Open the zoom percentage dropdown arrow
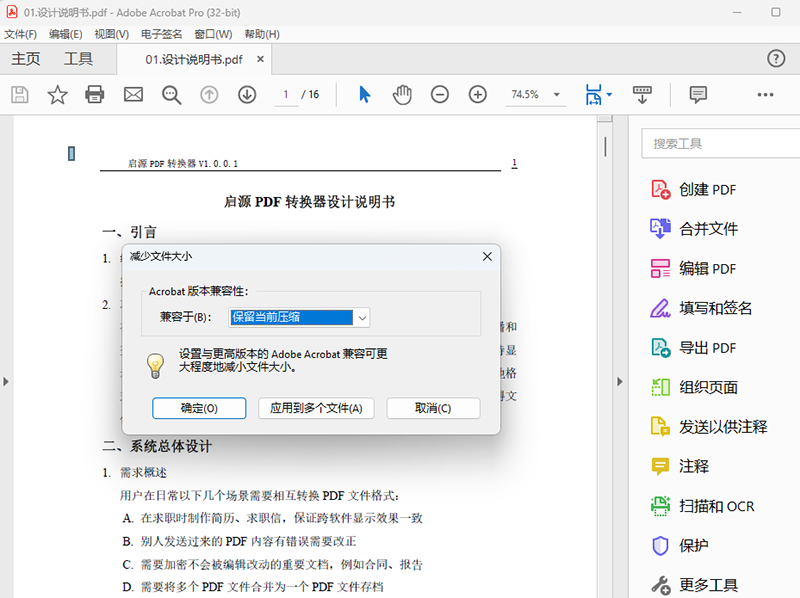This screenshot has height=598, width=800. (557, 95)
